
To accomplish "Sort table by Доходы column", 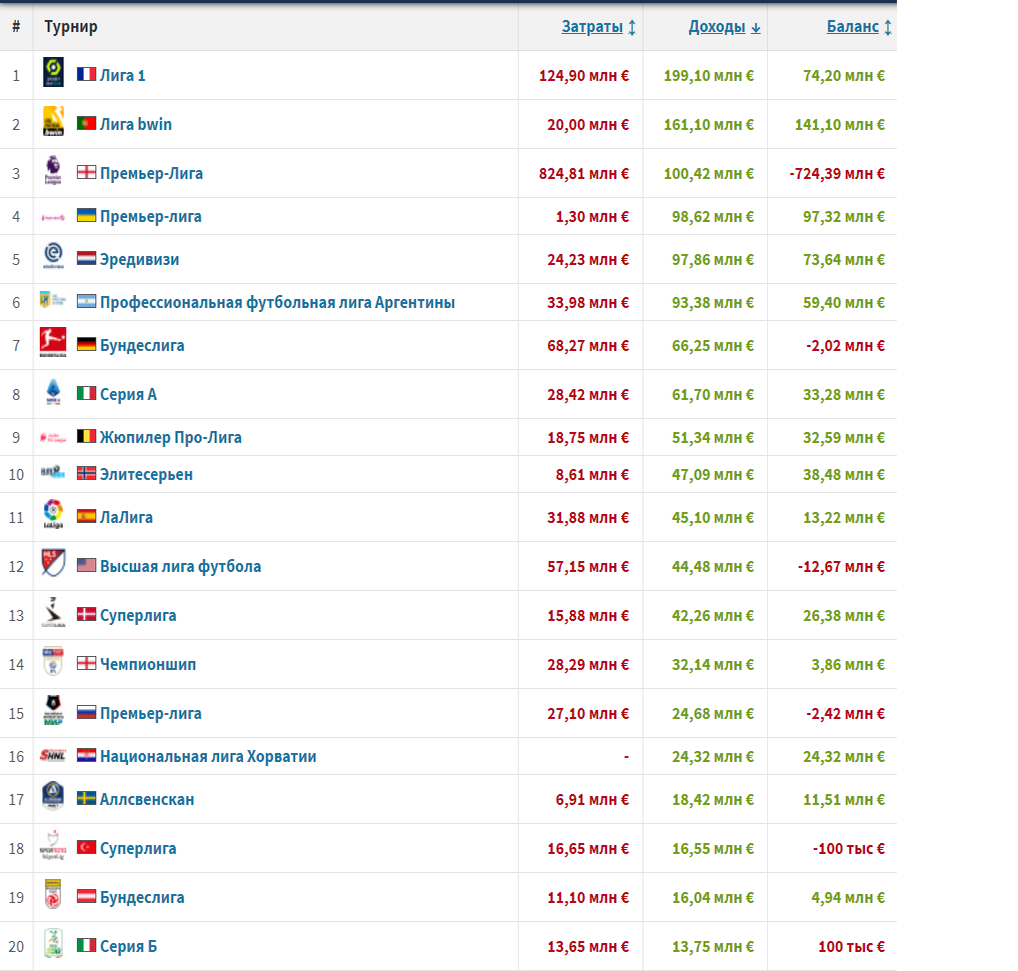I will point(725,27).
